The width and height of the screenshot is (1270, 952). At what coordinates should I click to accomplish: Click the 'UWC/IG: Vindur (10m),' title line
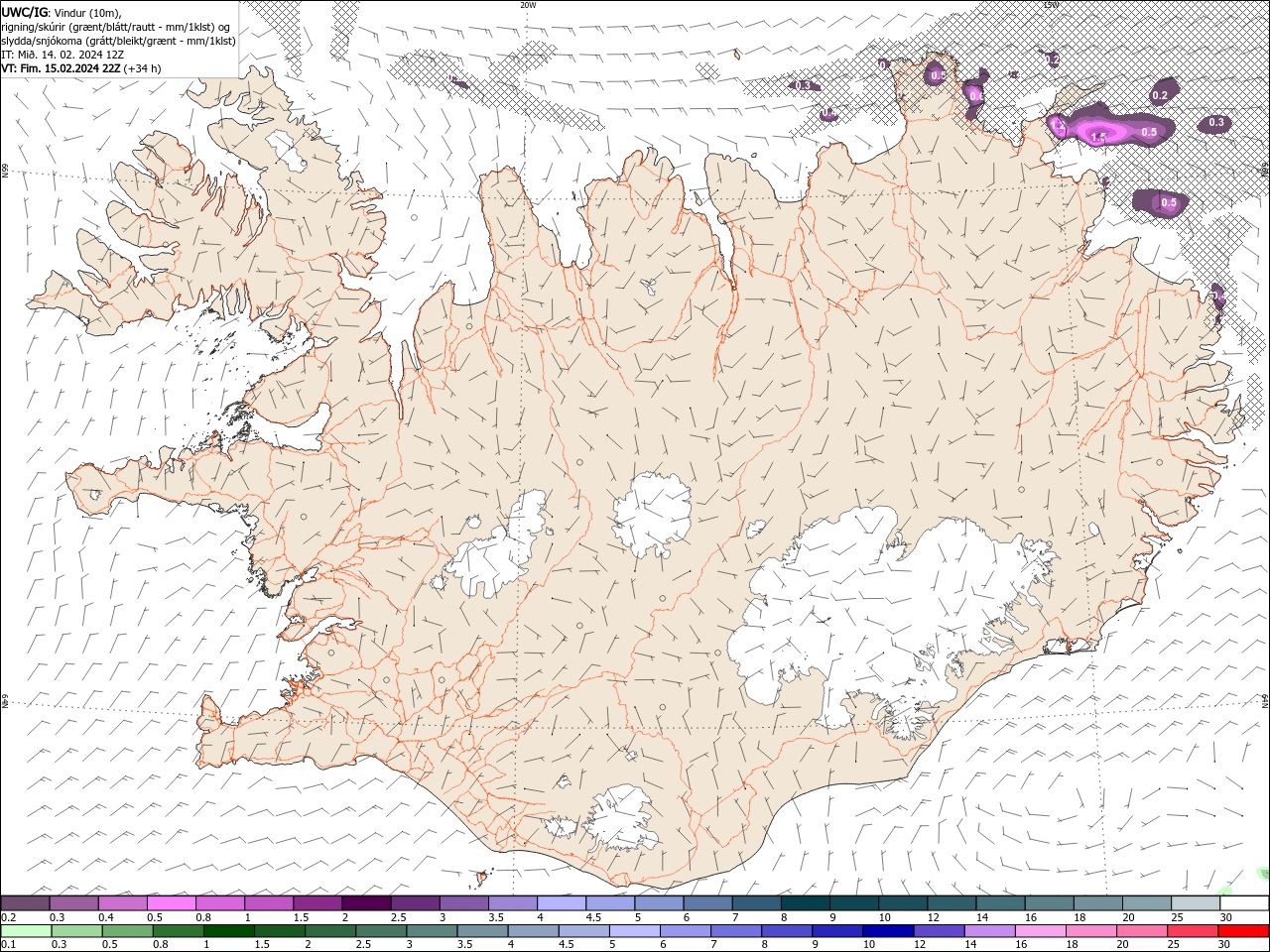pos(62,12)
